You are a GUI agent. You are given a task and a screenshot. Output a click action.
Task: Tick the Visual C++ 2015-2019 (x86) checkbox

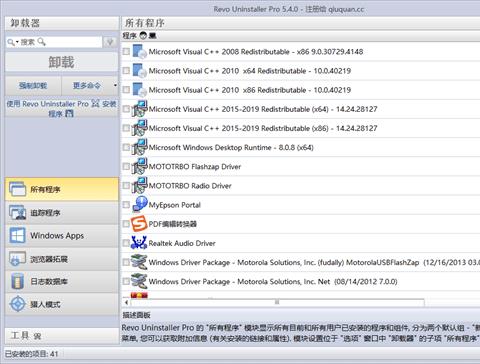(126, 128)
